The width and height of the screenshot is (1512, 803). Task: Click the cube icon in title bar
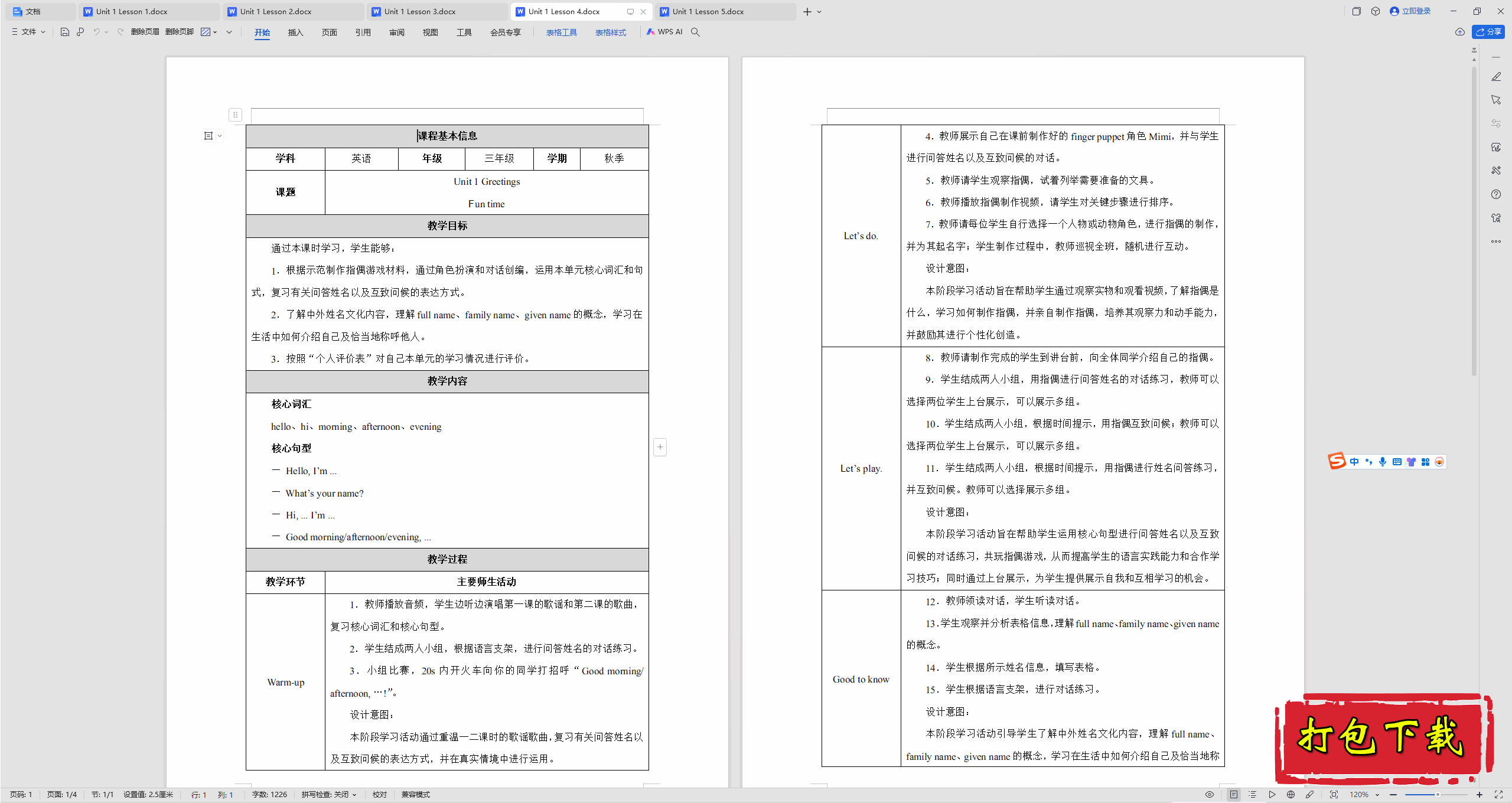[x=1376, y=11]
